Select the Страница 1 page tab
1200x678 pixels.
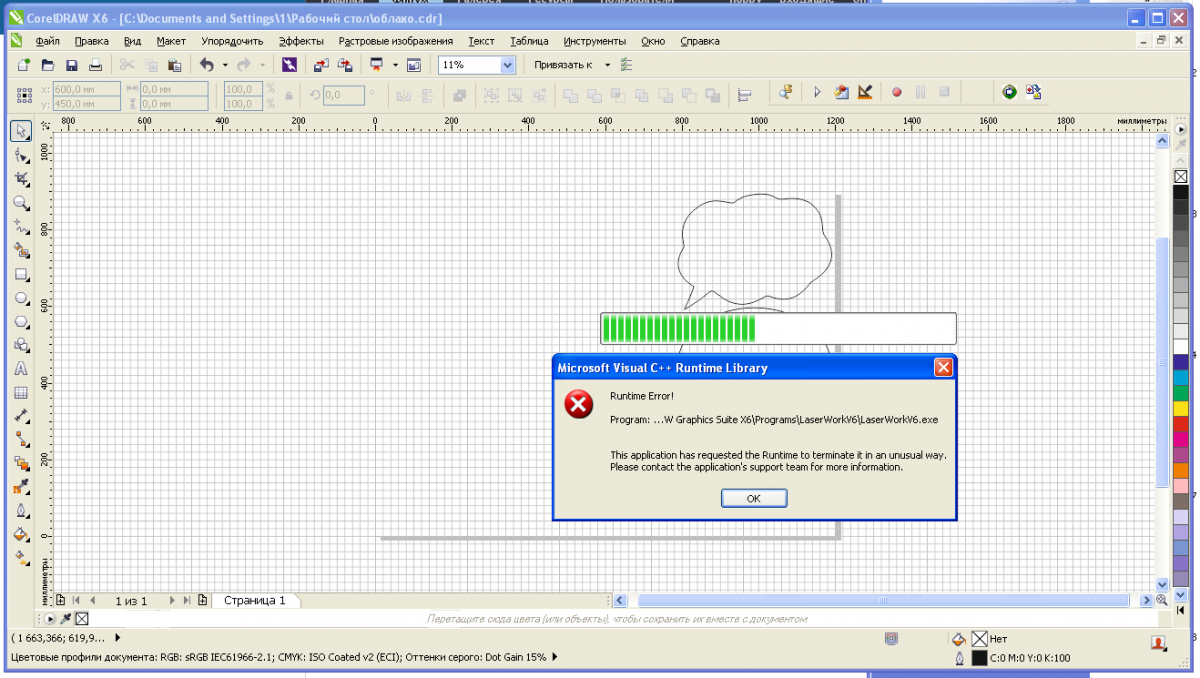point(254,600)
